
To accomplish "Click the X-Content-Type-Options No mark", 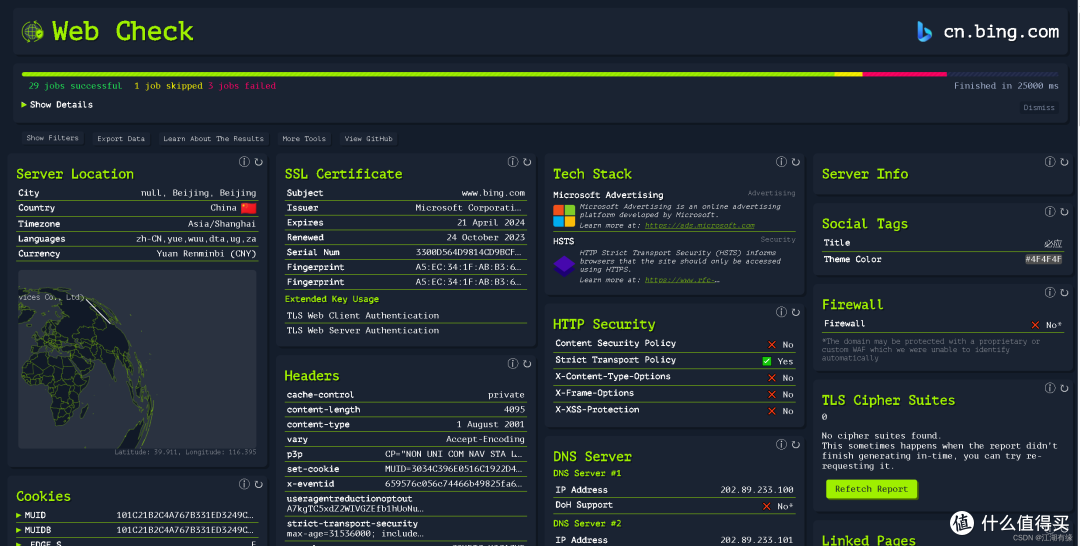I will pyautogui.click(x=771, y=377).
